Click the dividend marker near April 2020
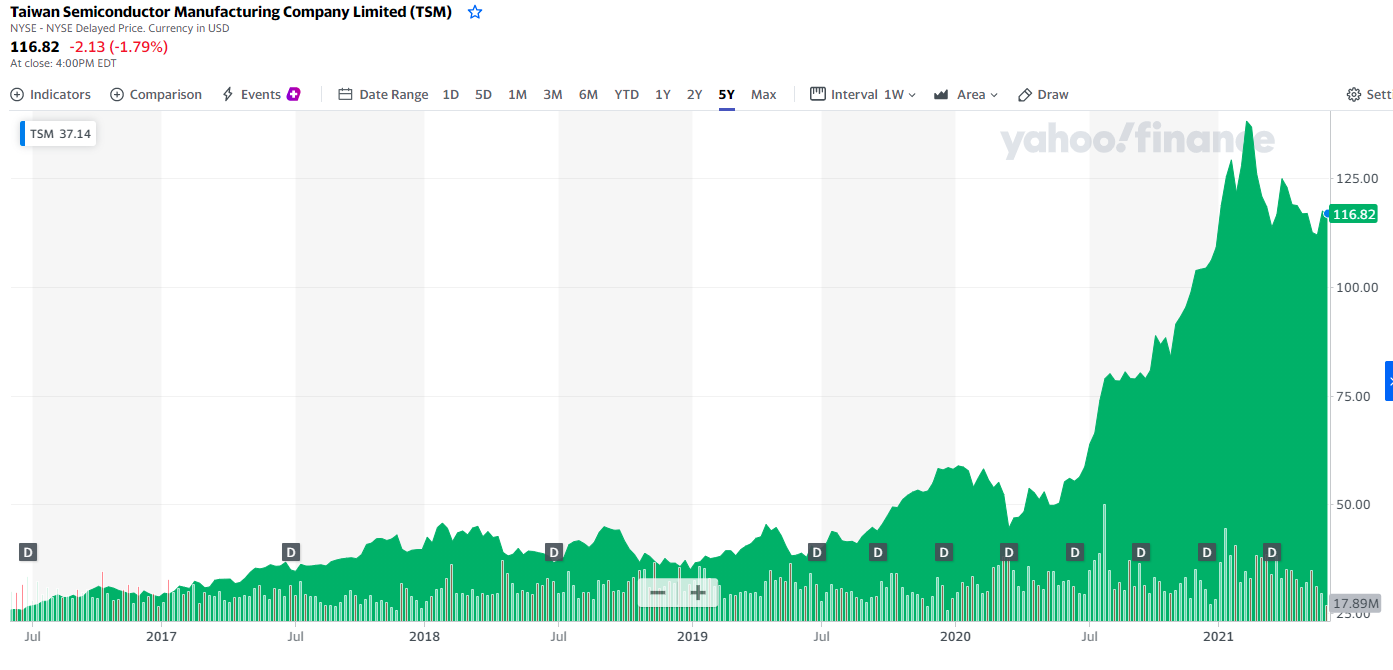 click(1009, 552)
